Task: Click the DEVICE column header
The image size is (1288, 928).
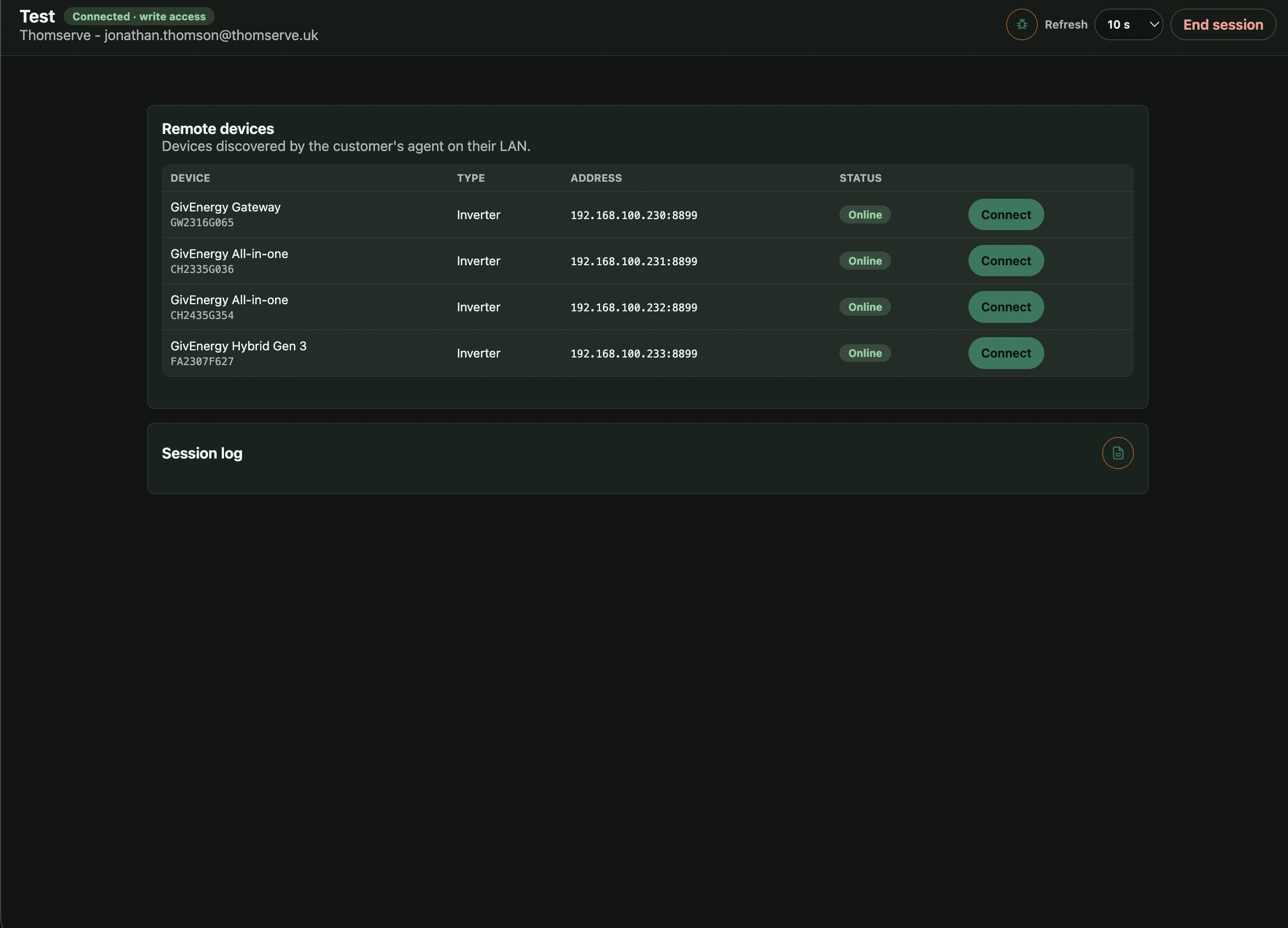Action: pos(191,178)
